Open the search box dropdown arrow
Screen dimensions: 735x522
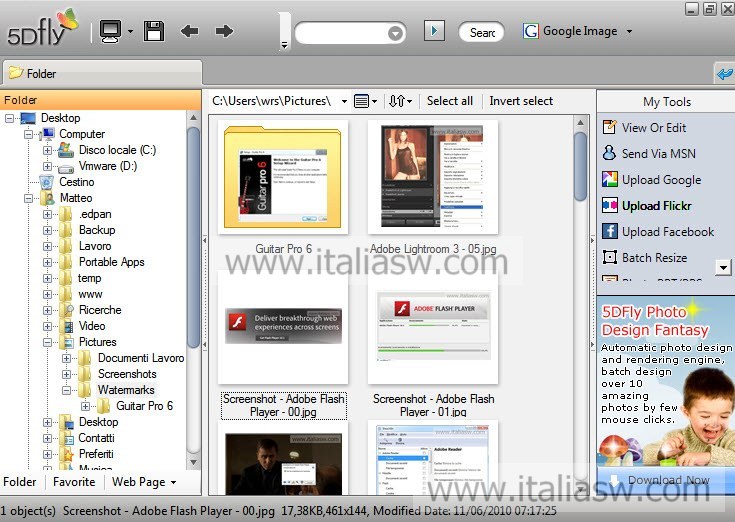pyautogui.click(x=395, y=33)
